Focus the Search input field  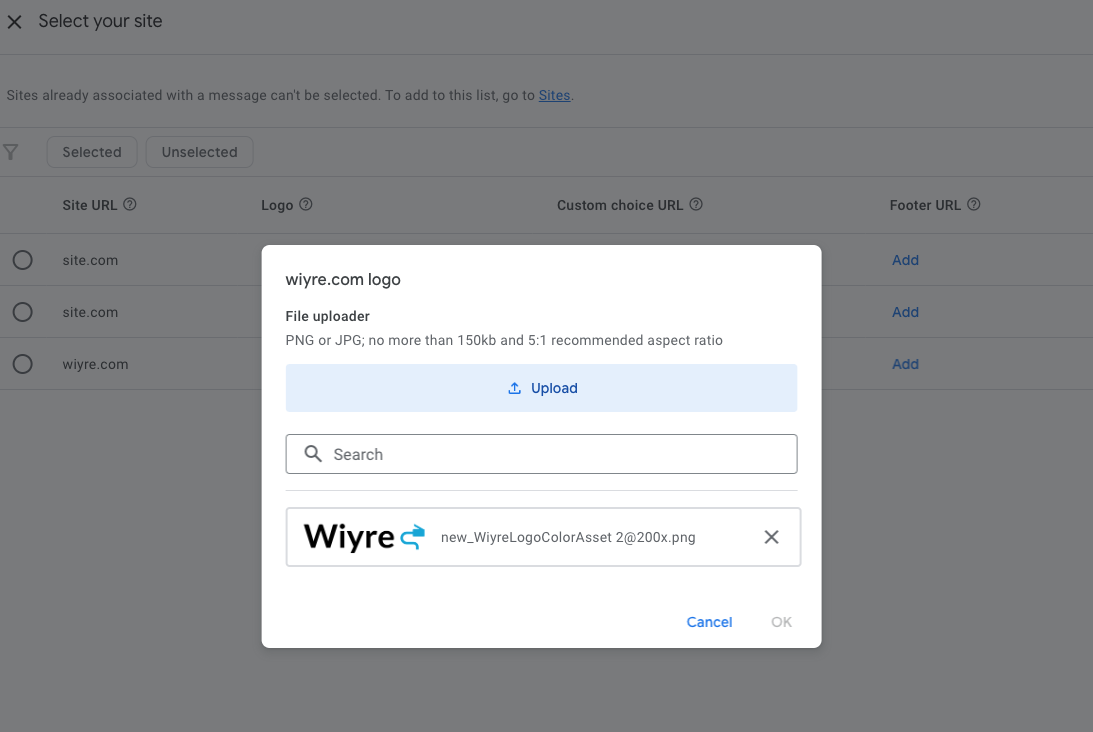[542, 455]
